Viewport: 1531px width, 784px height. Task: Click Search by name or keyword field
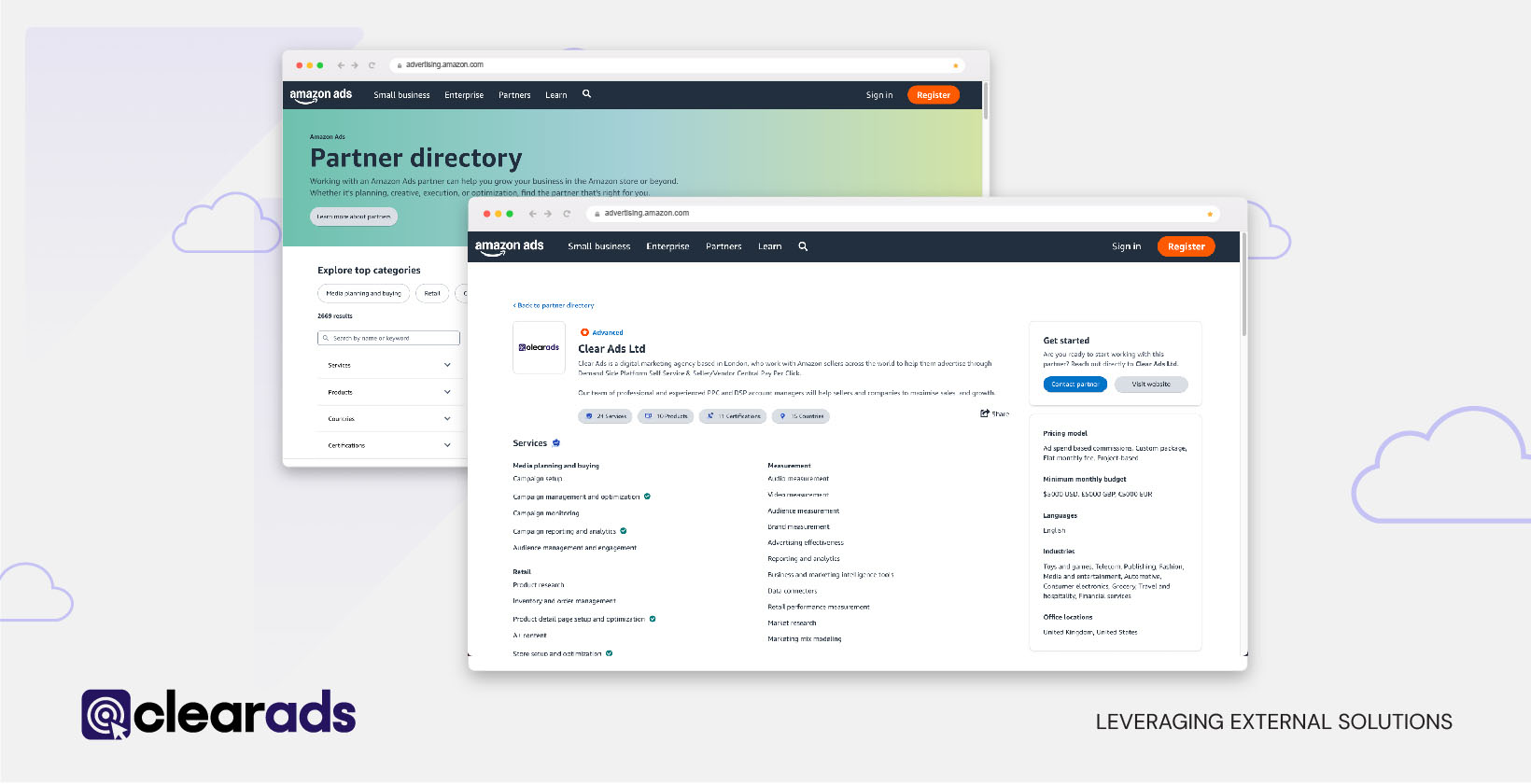coord(388,338)
